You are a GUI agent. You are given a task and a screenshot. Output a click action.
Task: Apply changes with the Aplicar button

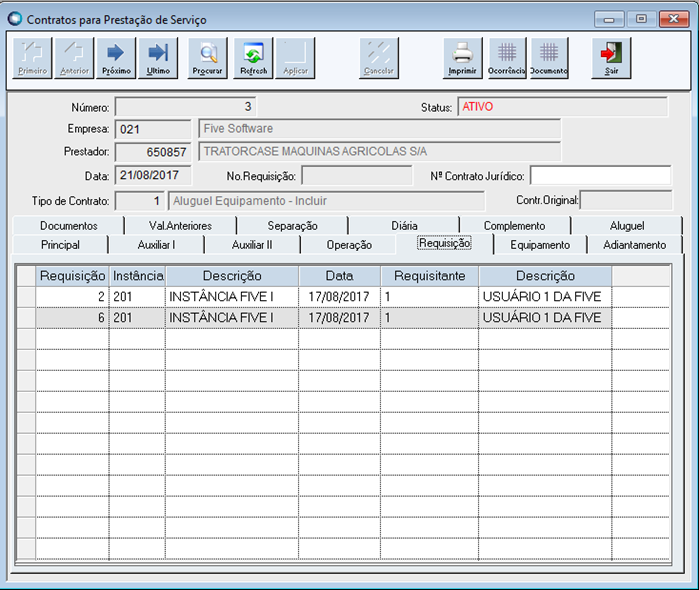coord(295,58)
